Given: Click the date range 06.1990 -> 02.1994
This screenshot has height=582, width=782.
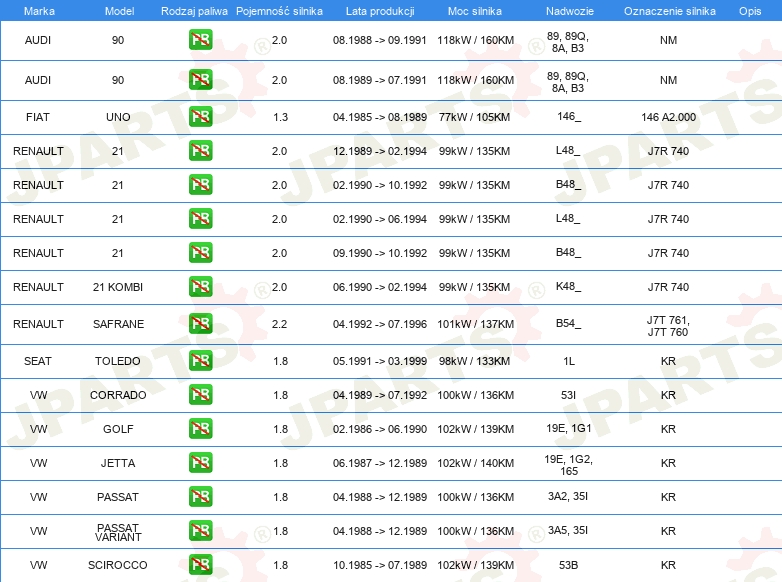Looking at the screenshot, I should pyautogui.click(x=380, y=287).
